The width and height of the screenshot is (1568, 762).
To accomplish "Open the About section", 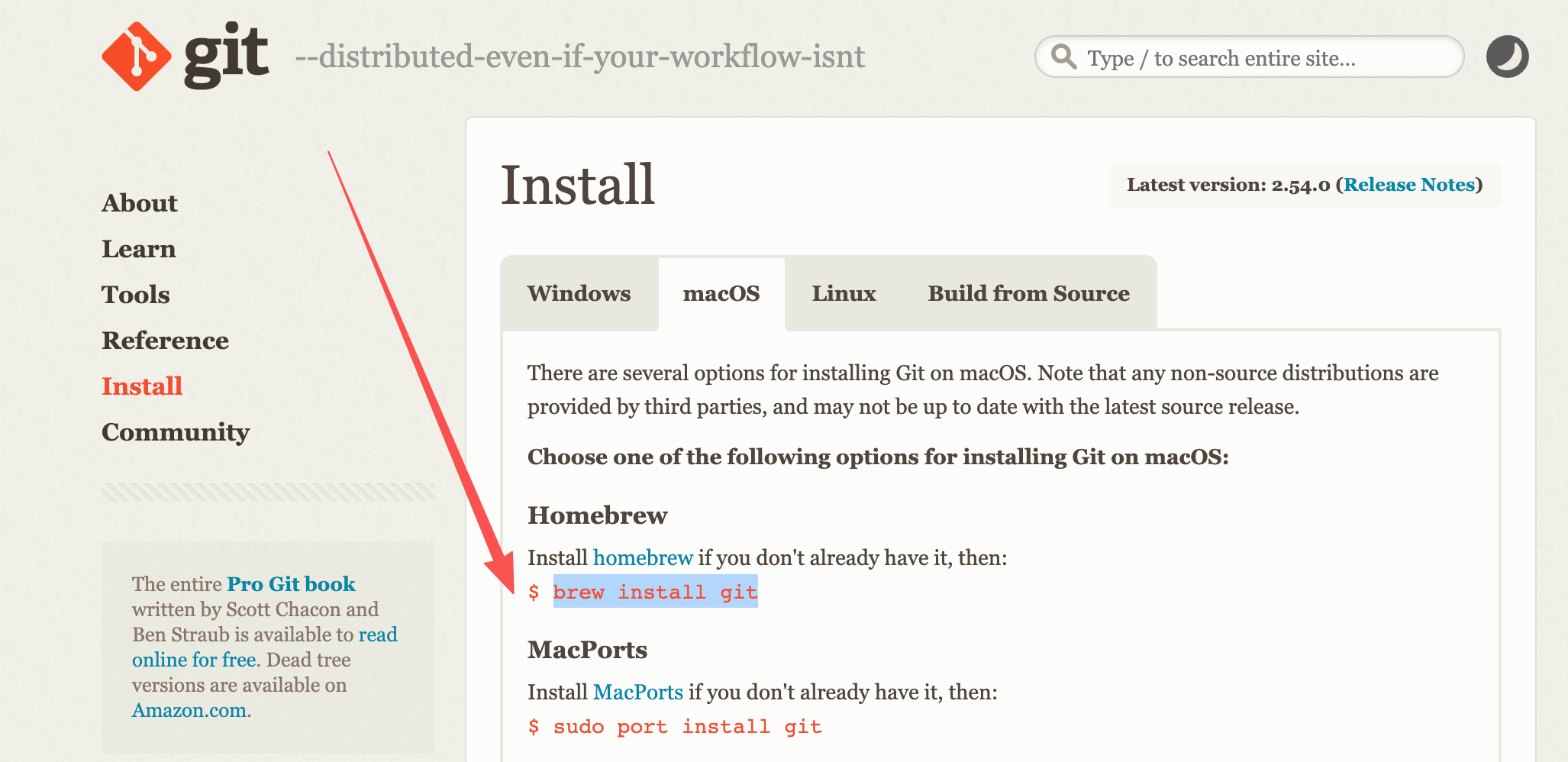I will (140, 203).
